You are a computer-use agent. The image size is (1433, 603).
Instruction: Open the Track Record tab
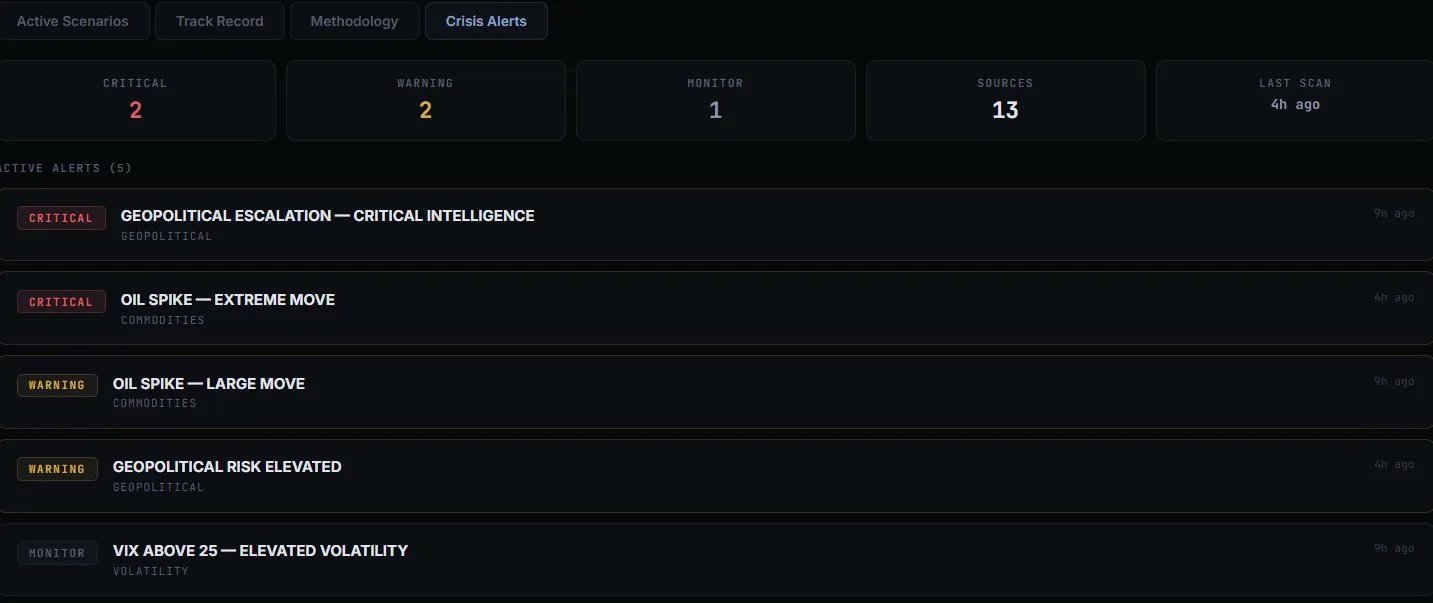click(x=220, y=21)
